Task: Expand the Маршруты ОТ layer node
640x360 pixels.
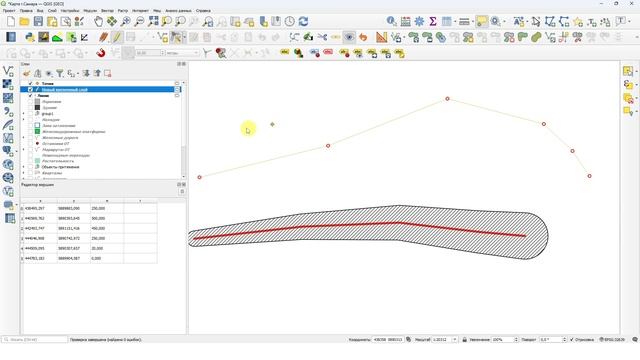Action: pyautogui.click(x=24, y=150)
